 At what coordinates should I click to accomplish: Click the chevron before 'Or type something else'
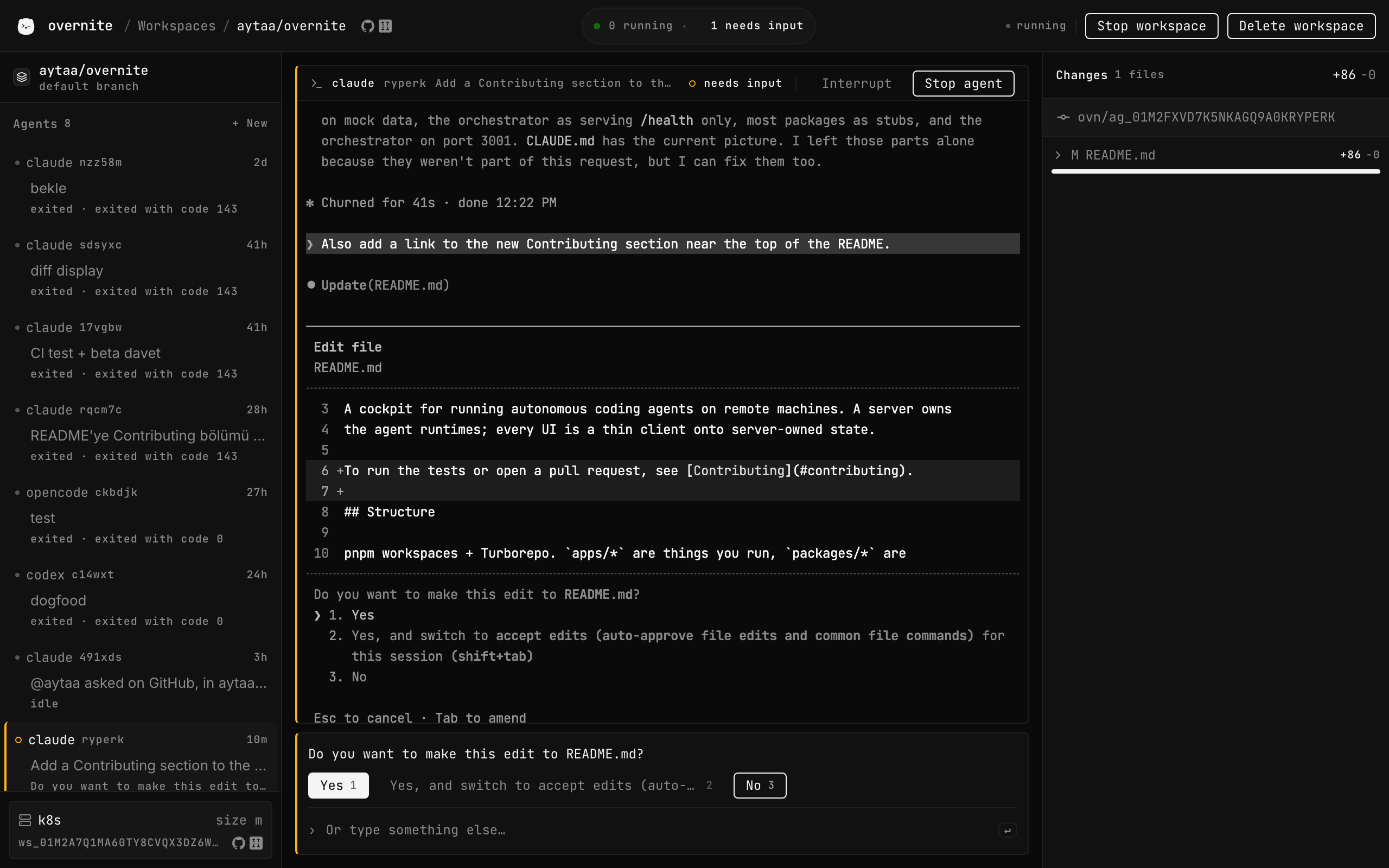pos(312,831)
